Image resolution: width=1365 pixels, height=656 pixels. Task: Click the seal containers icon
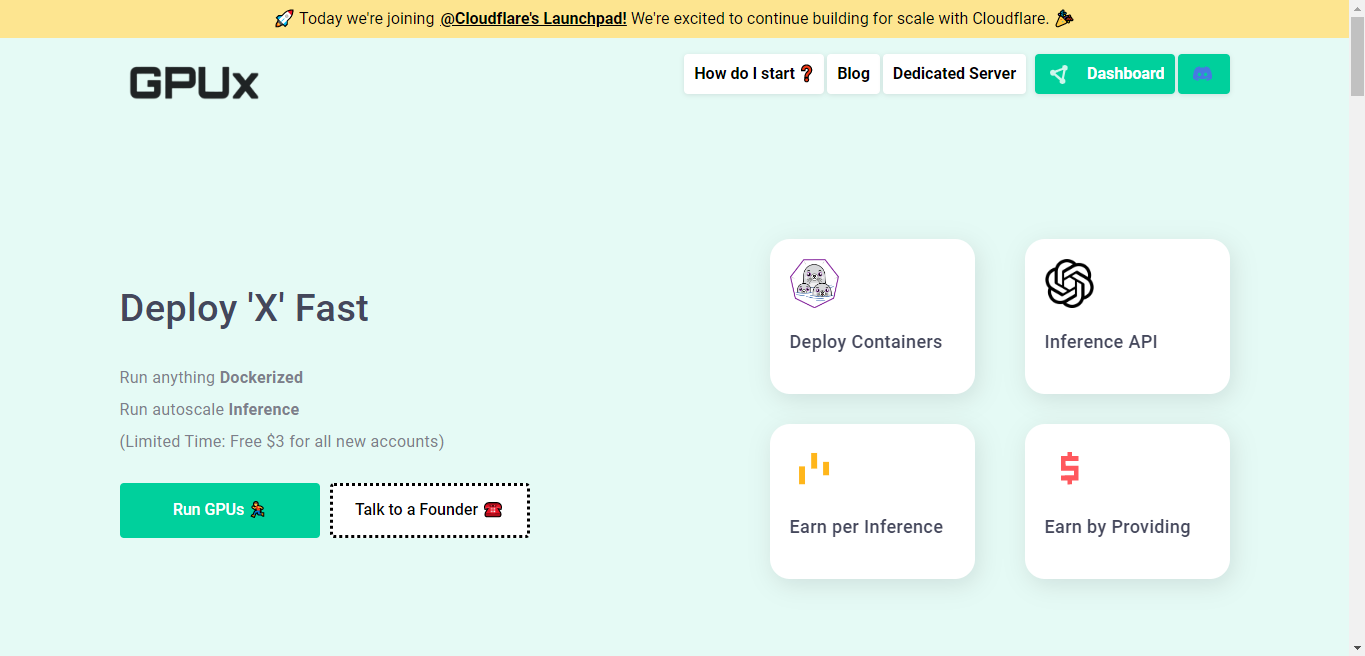click(x=814, y=283)
